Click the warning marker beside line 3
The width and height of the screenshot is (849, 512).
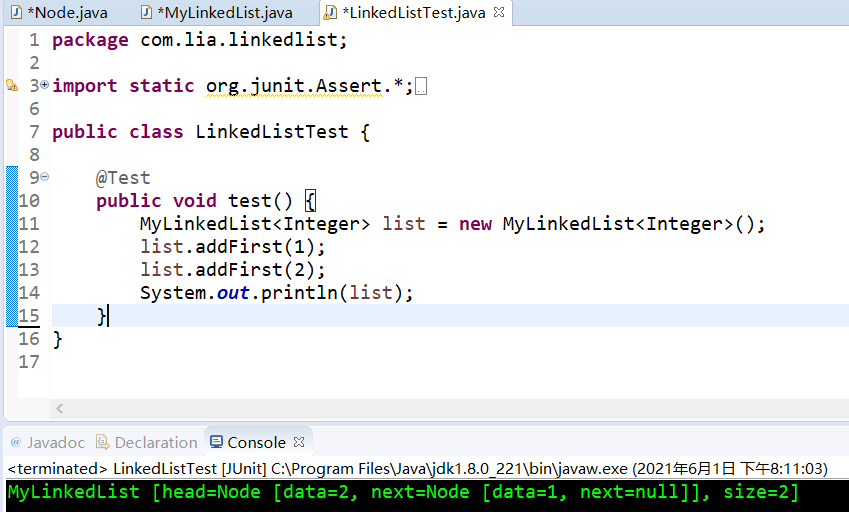pos(11,86)
